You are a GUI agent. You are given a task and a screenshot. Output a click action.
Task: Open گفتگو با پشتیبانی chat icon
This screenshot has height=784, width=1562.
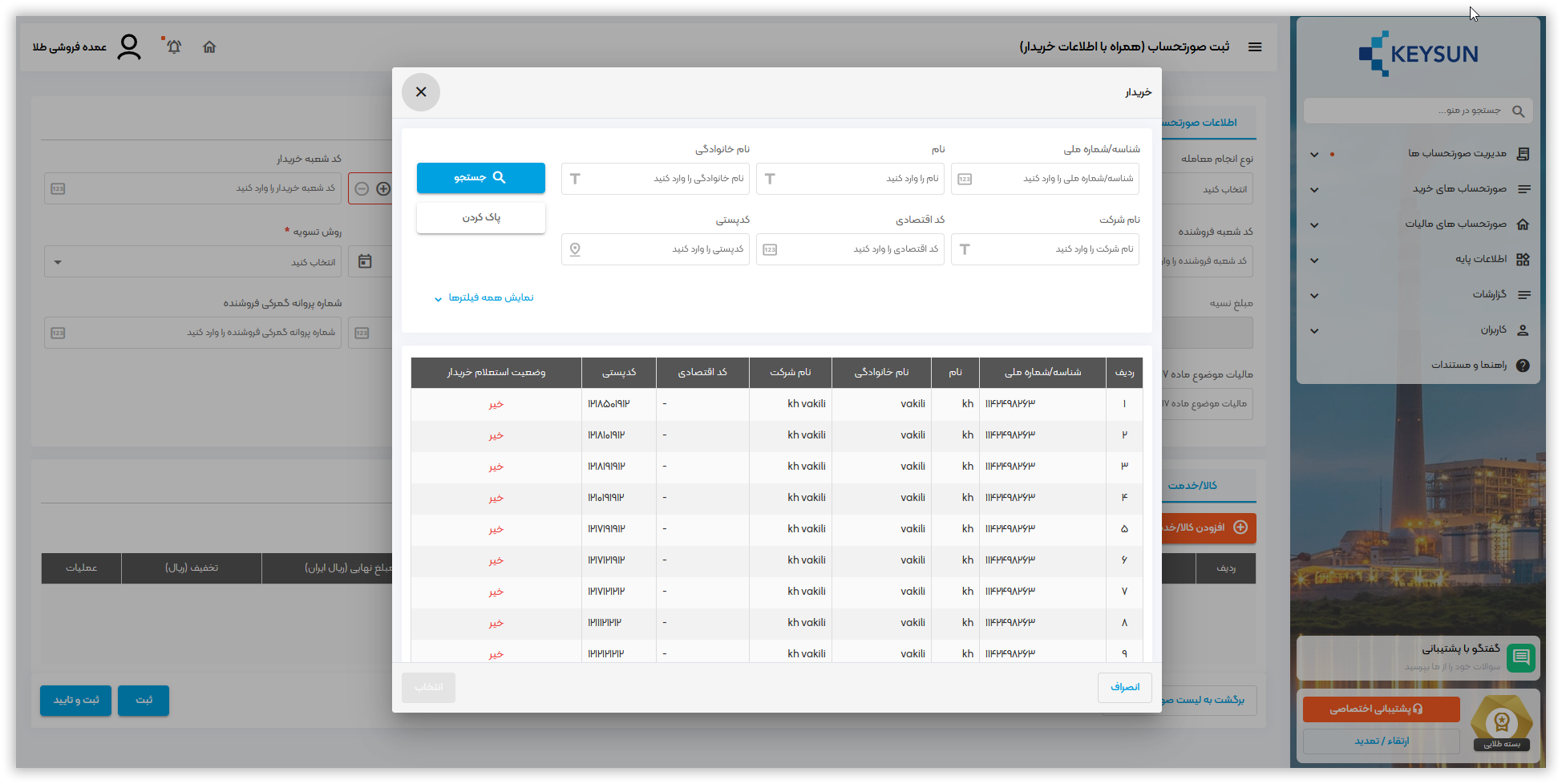pos(1520,658)
